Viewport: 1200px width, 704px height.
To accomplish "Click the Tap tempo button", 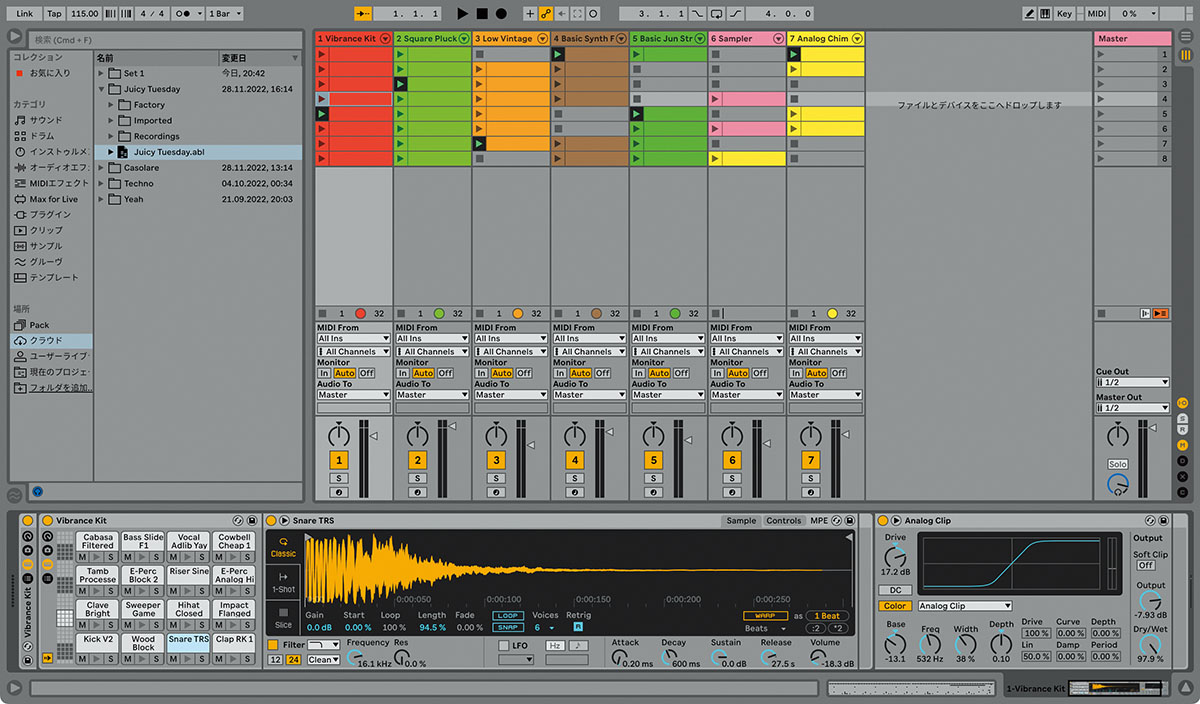I will (x=55, y=14).
